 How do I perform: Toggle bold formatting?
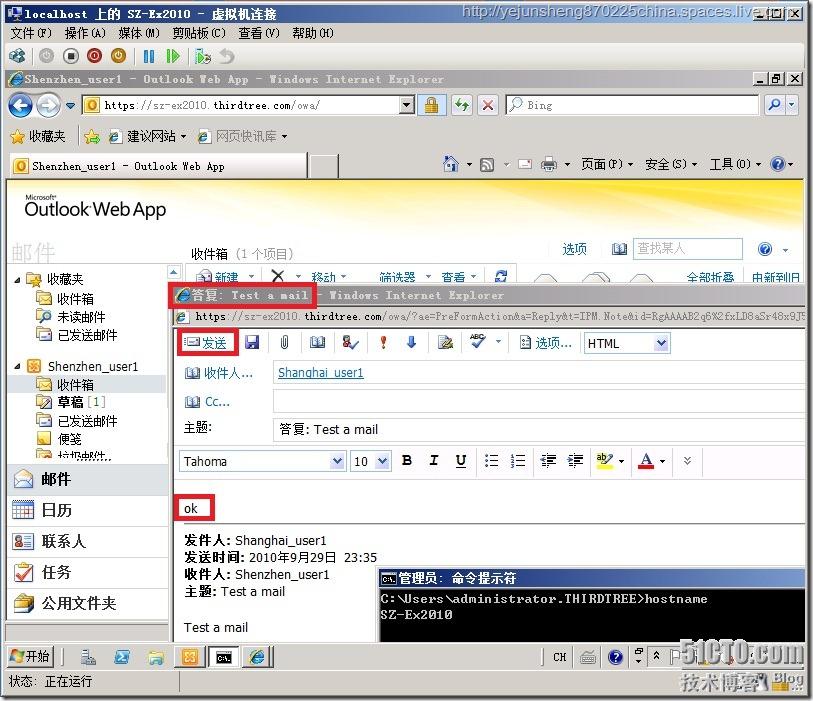point(407,460)
